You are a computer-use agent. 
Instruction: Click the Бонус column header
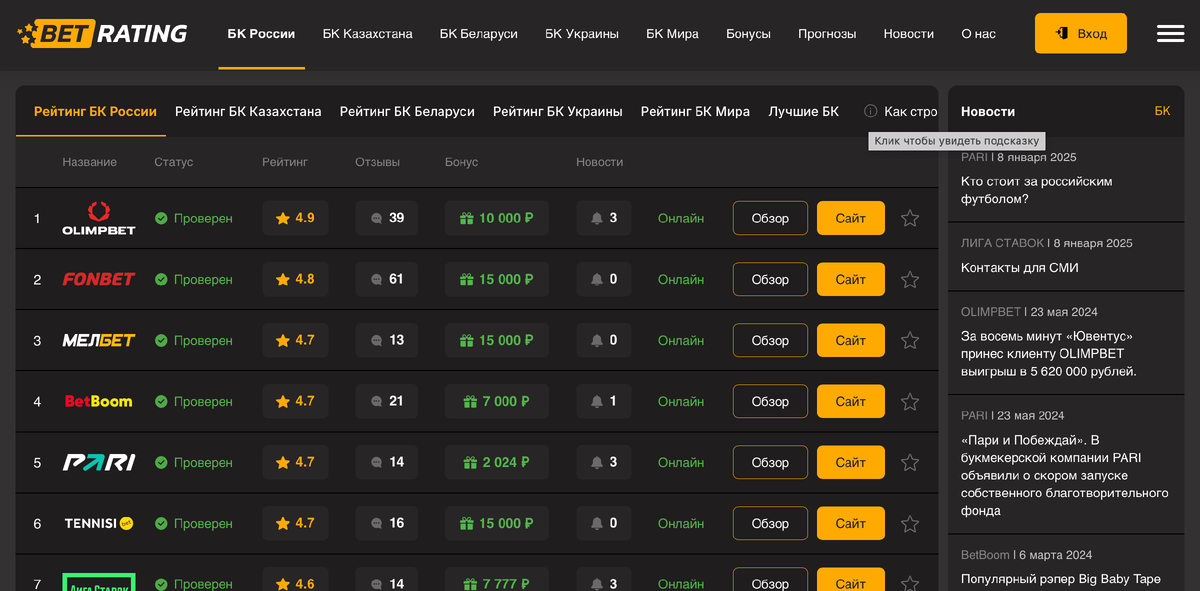pos(462,162)
